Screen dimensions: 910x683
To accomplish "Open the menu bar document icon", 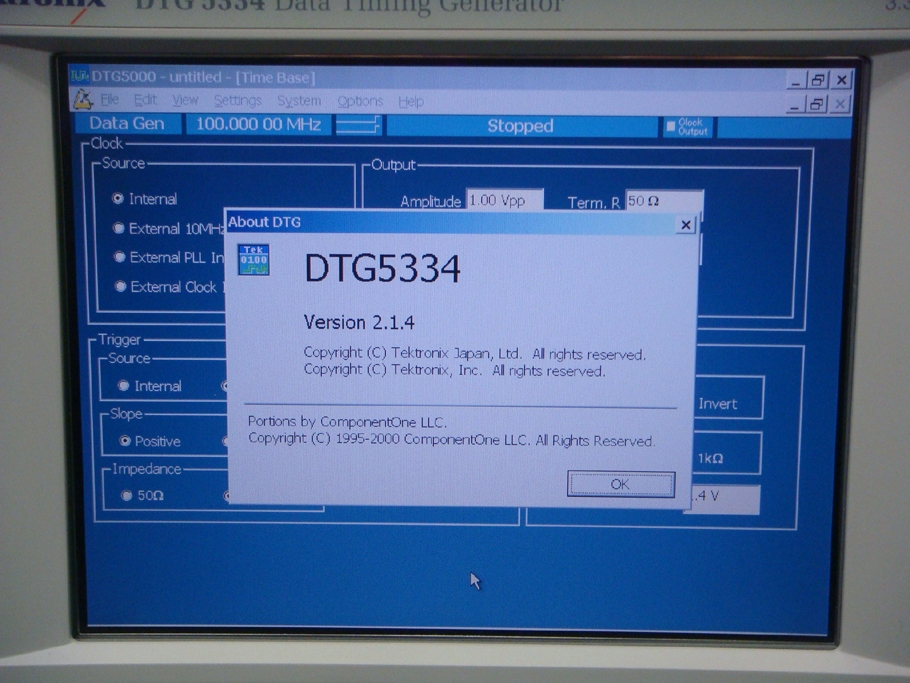I will pos(84,100).
